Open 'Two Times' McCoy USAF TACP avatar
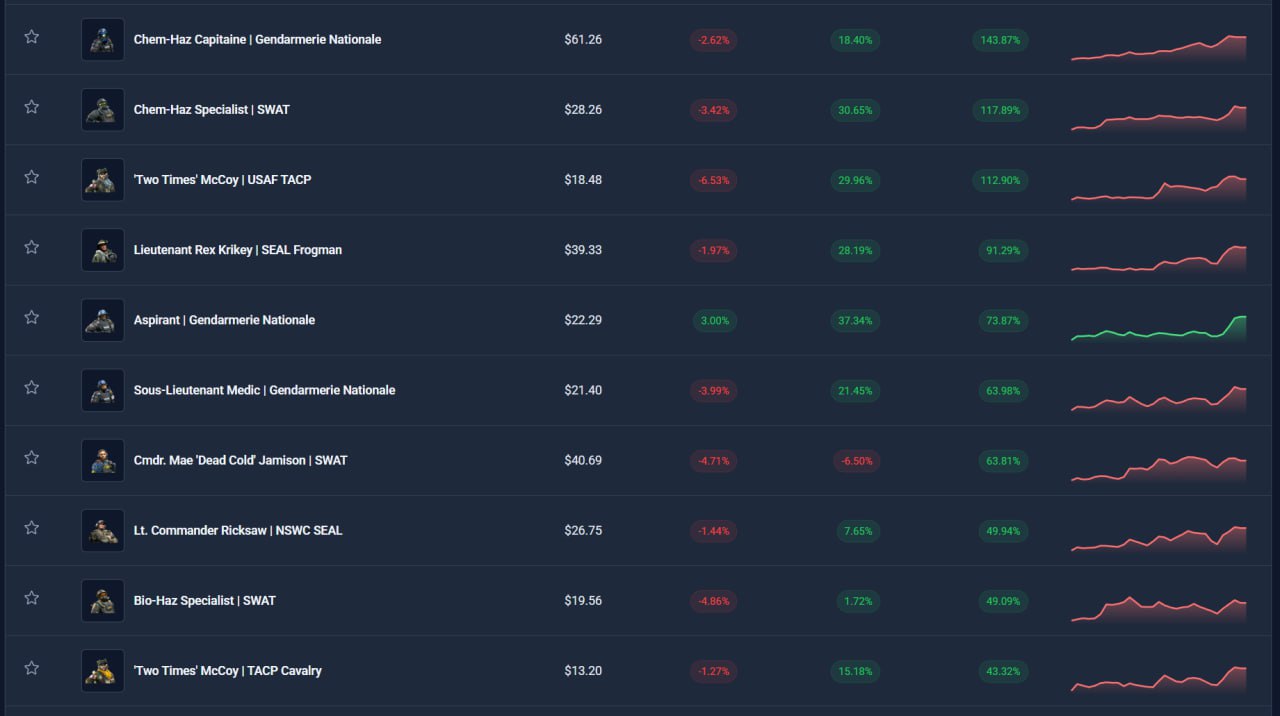The width and height of the screenshot is (1280, 716). point(103,180)
